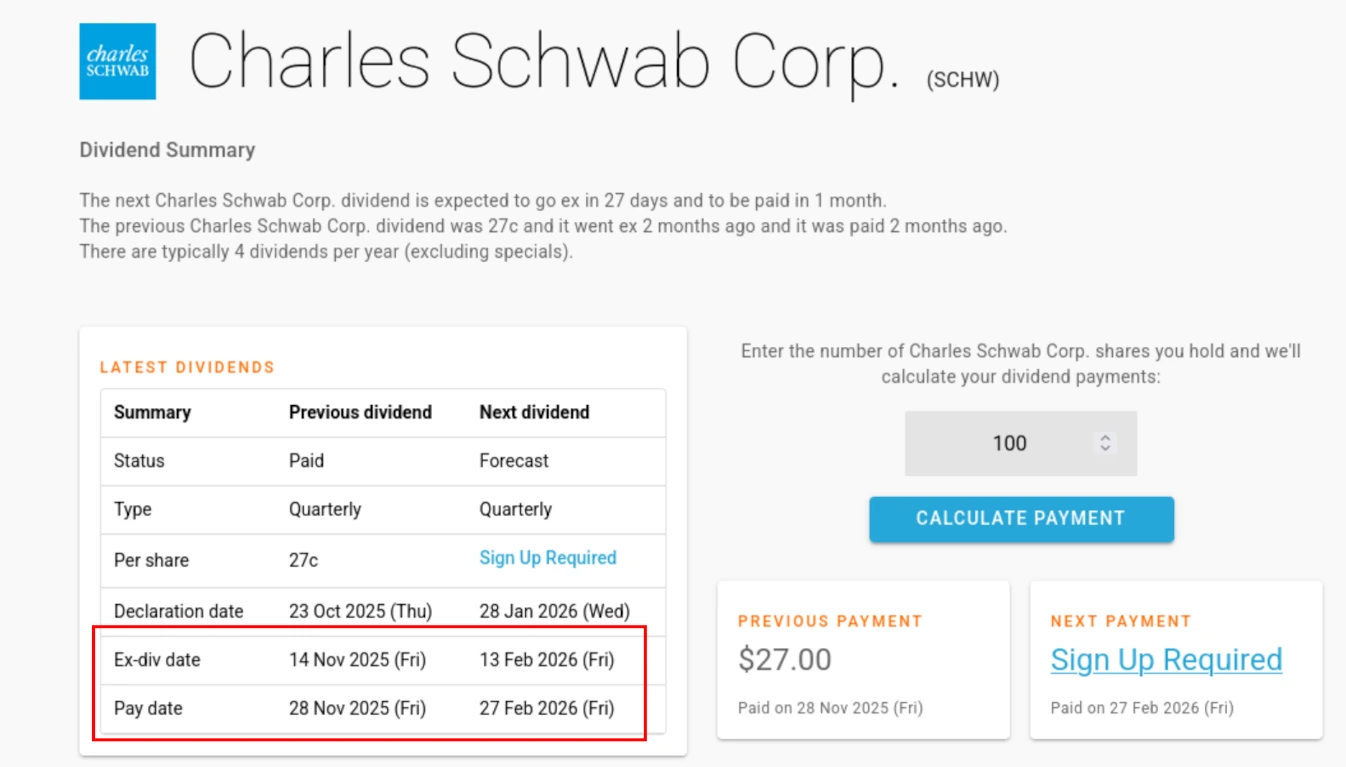Follow Sign Up Required under Next Payment
Screen dimensions: 1346x767
pos(1166,659)
